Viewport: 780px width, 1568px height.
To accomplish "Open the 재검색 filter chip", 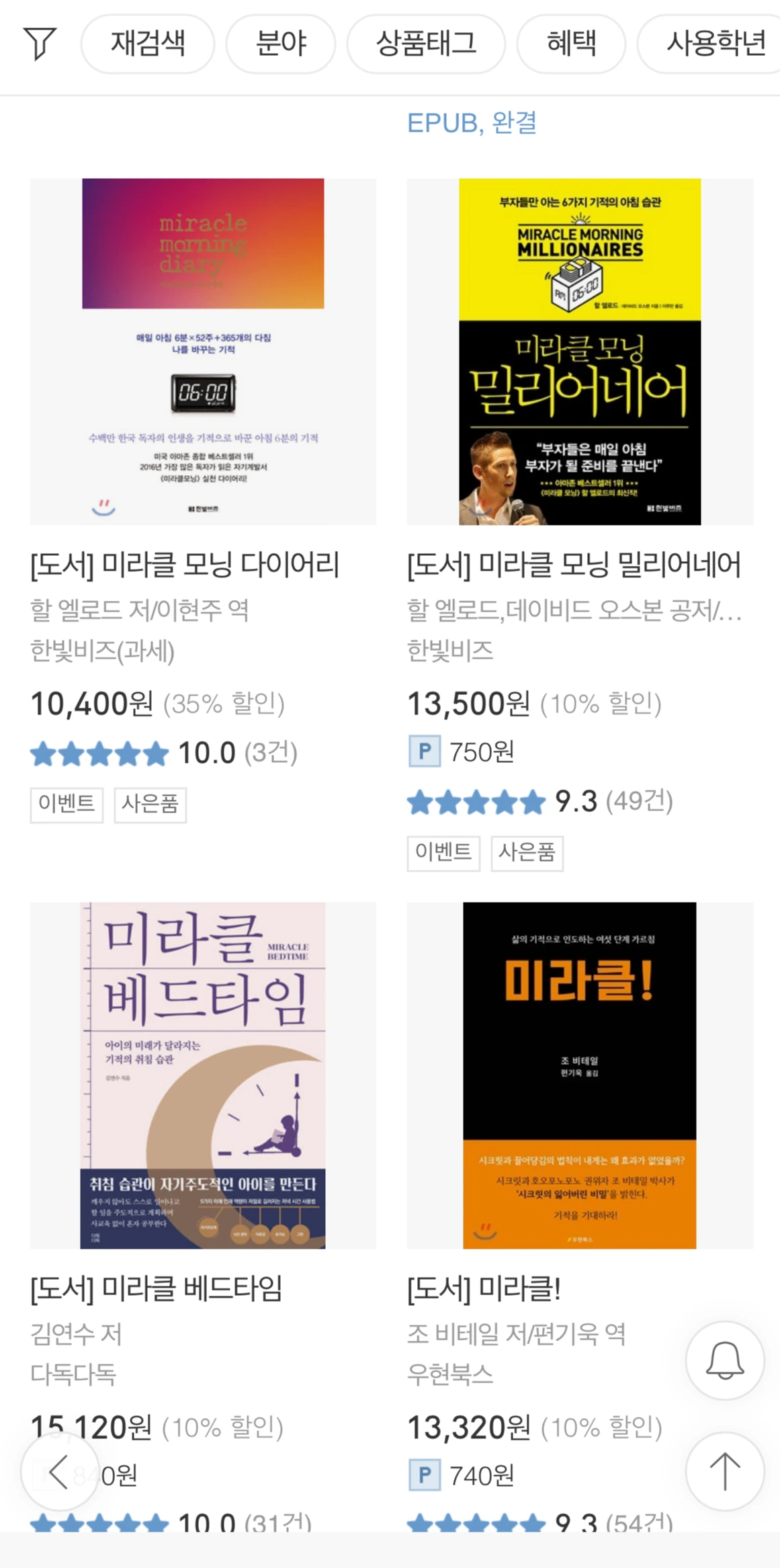I will (x=148, y=44).
